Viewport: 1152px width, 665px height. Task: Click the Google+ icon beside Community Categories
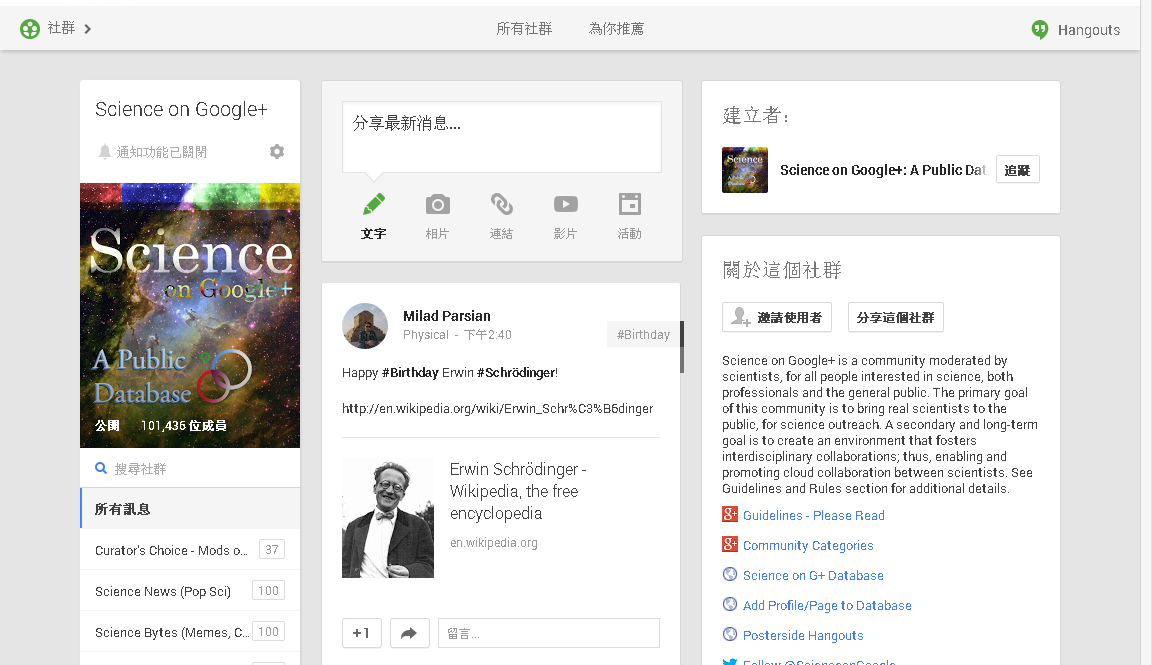pyautogui.click(x=730, y=544)
